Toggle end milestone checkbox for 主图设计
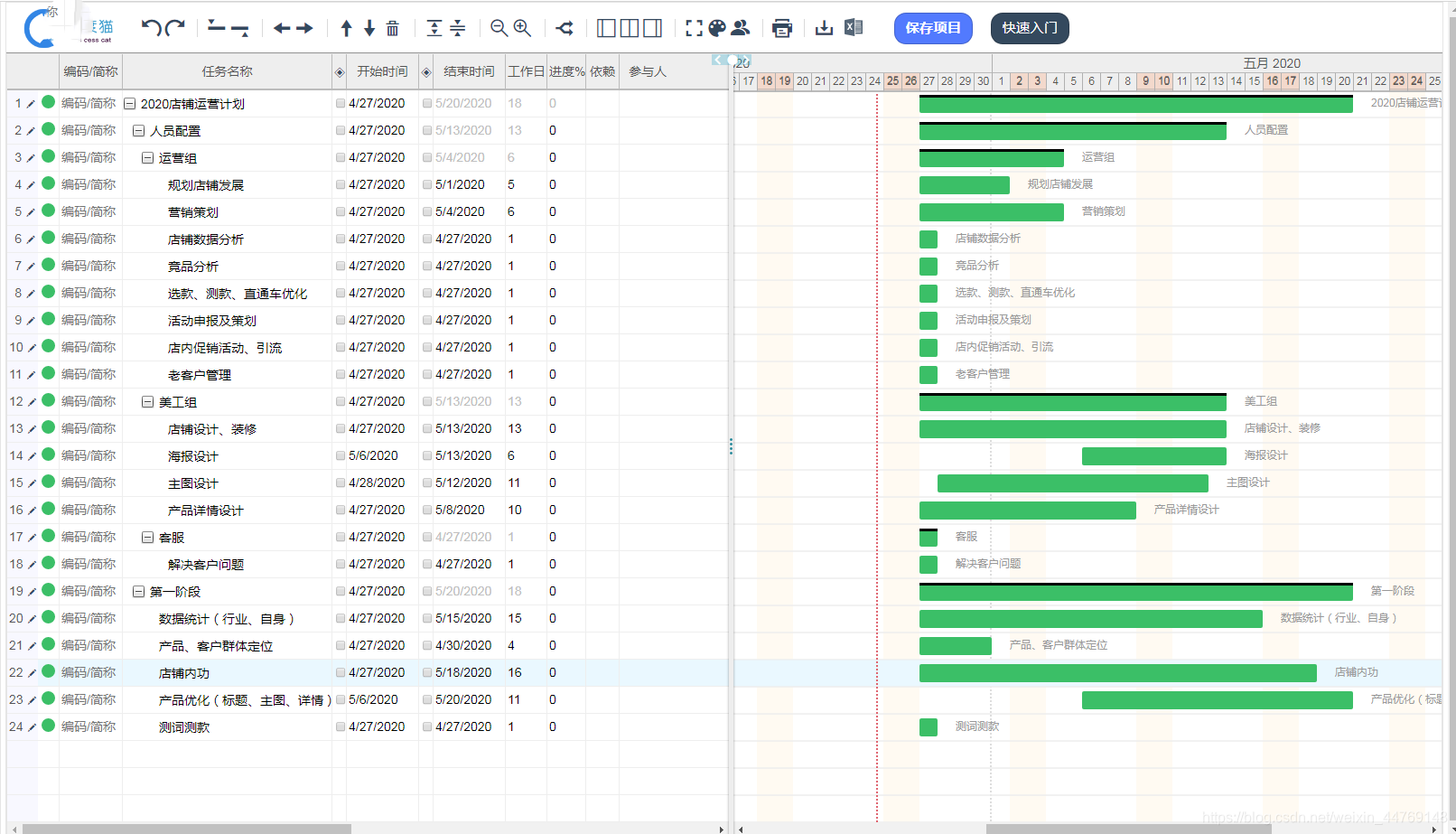 427,483
